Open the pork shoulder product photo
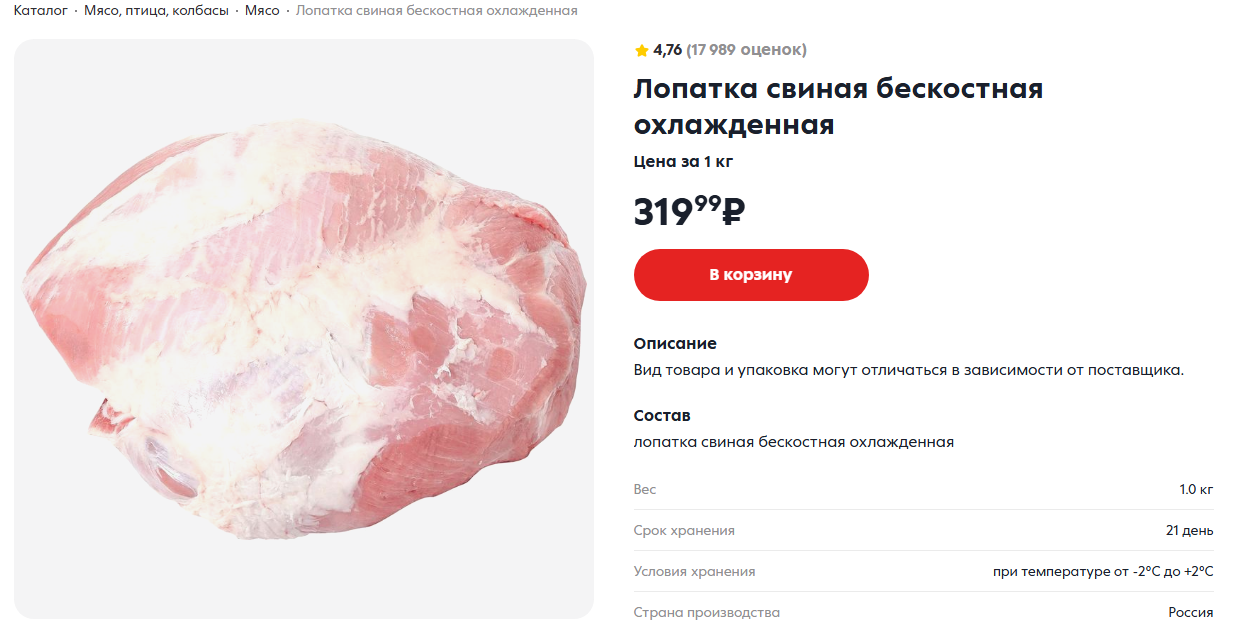The width and height of the screenshot is (1254, 629). 303,330
